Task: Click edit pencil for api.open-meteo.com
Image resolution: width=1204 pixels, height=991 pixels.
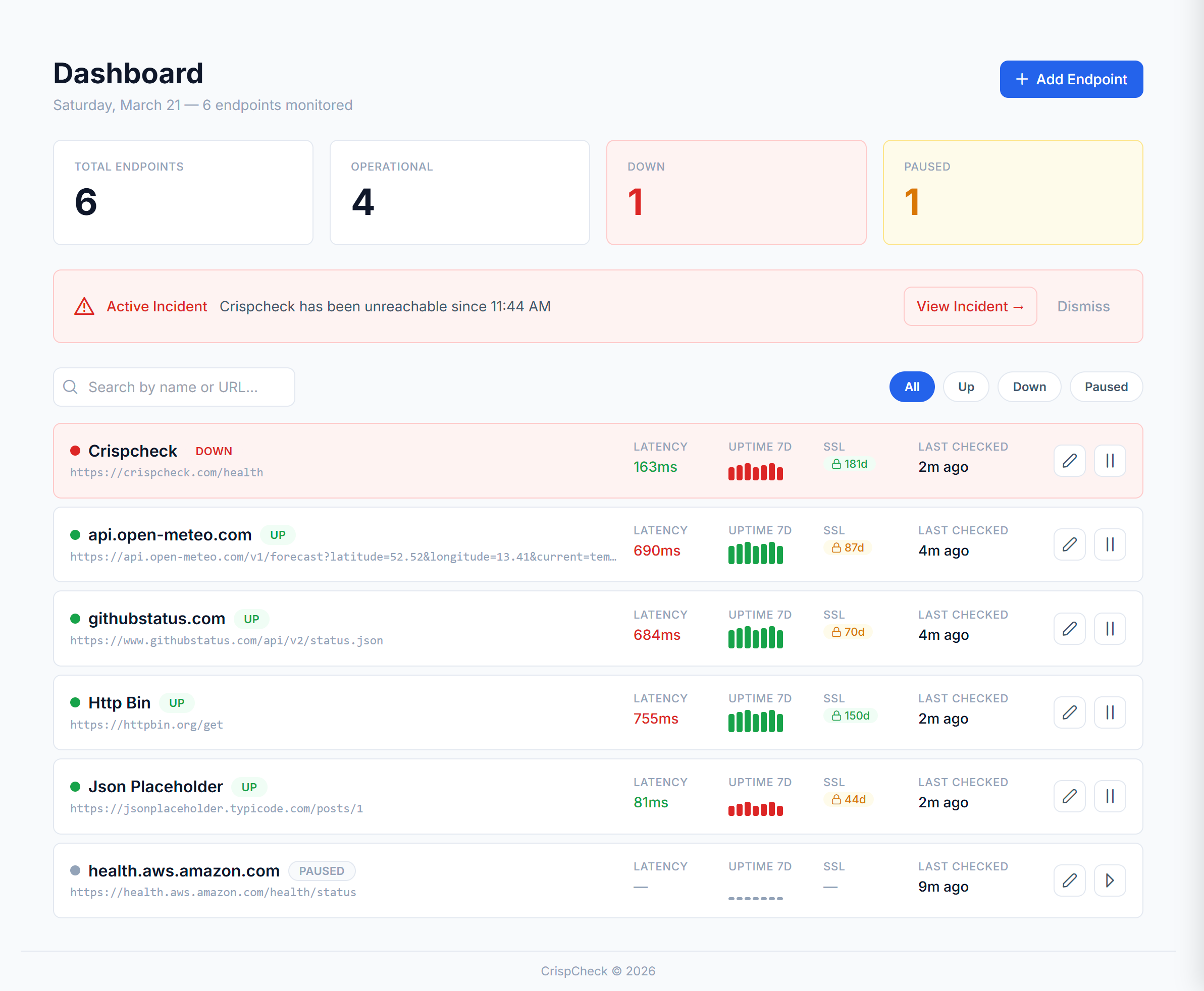Action: (1069, 544)
